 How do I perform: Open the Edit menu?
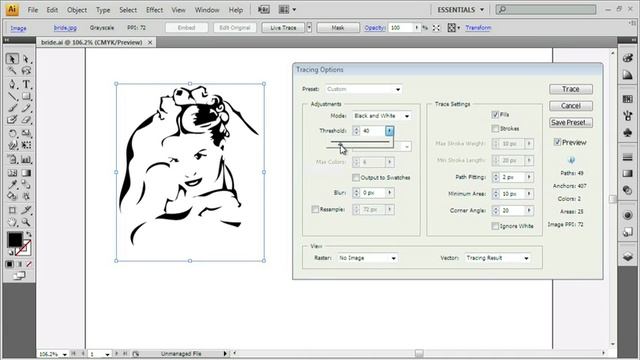[52, 10]
